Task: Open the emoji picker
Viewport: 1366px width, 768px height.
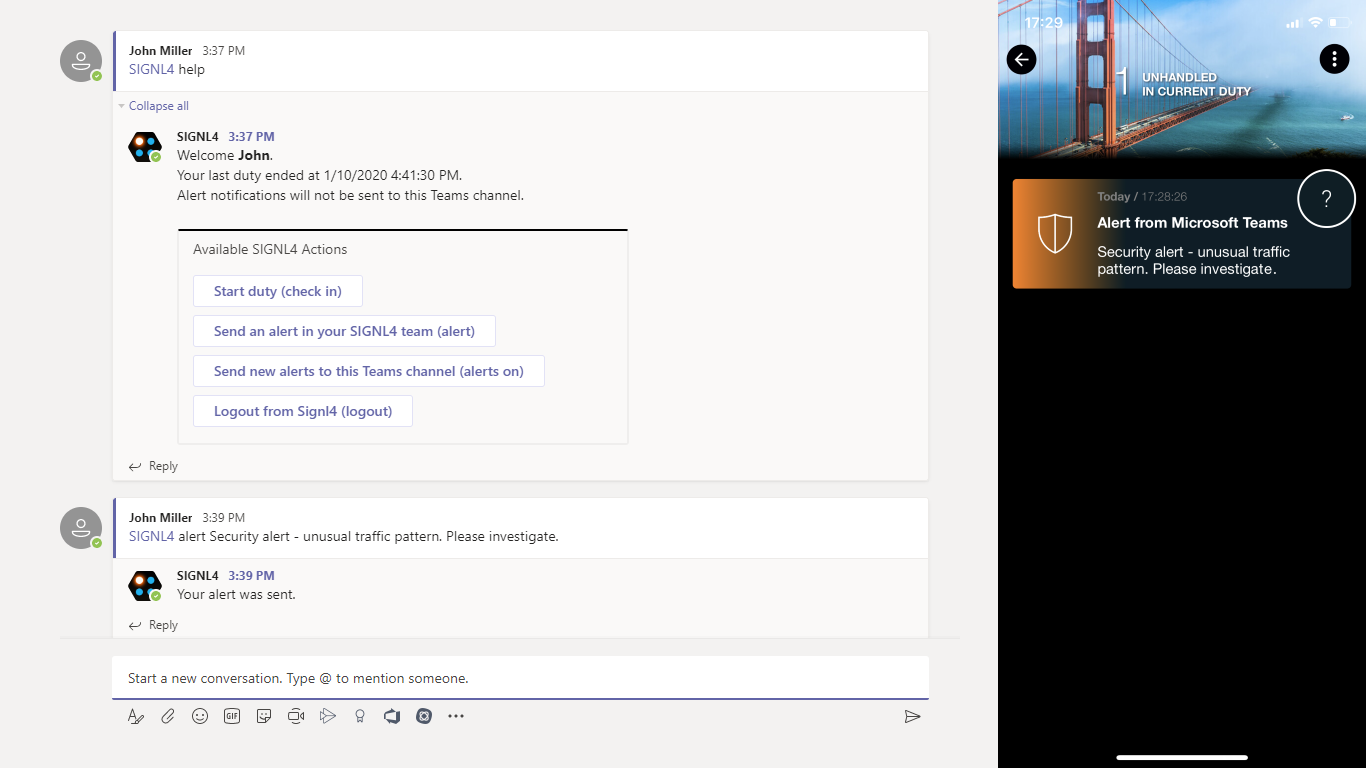Action: [x=200, y=716]
